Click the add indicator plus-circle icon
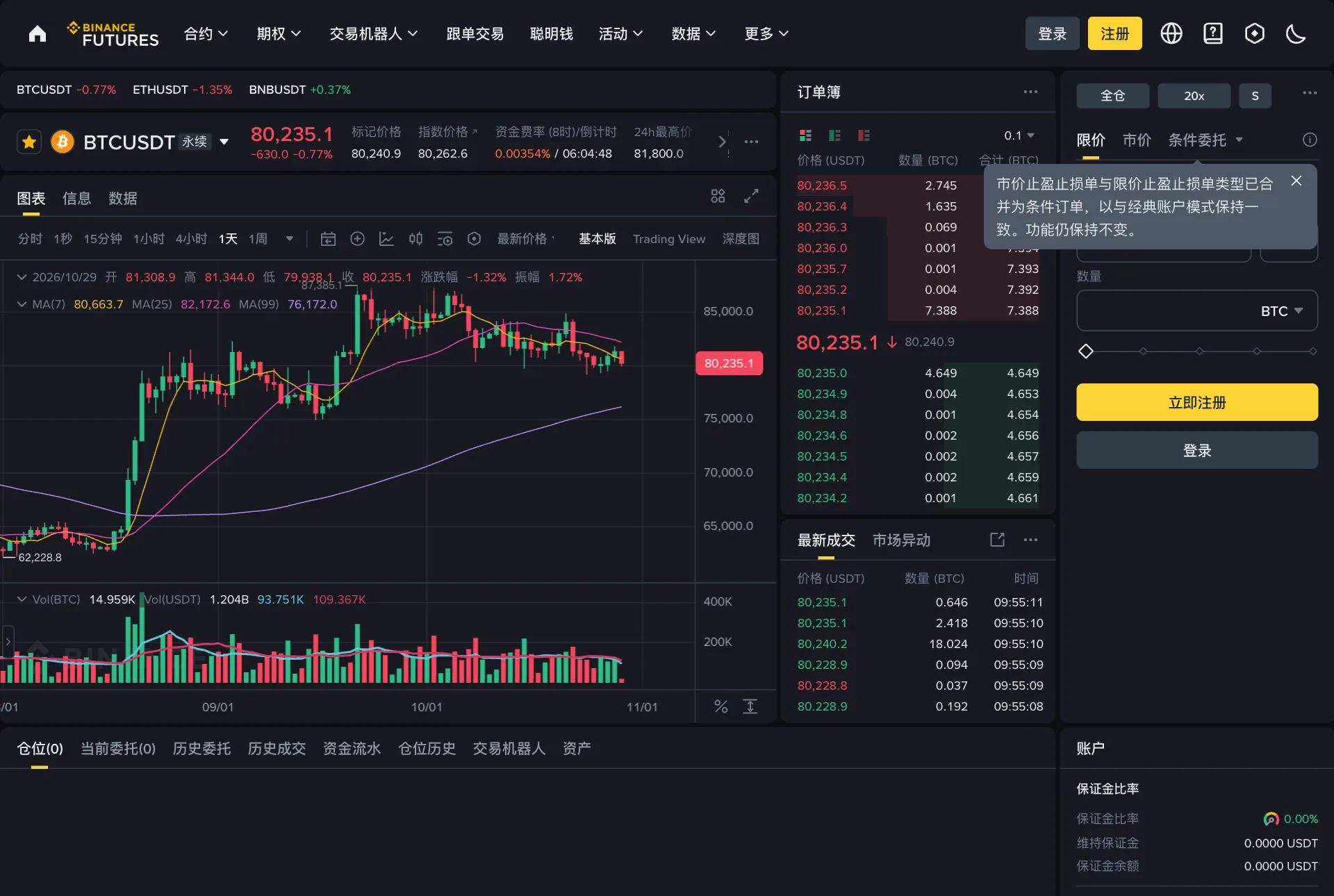The height and width of the screenshot is (896, 1334). point(357,239)
